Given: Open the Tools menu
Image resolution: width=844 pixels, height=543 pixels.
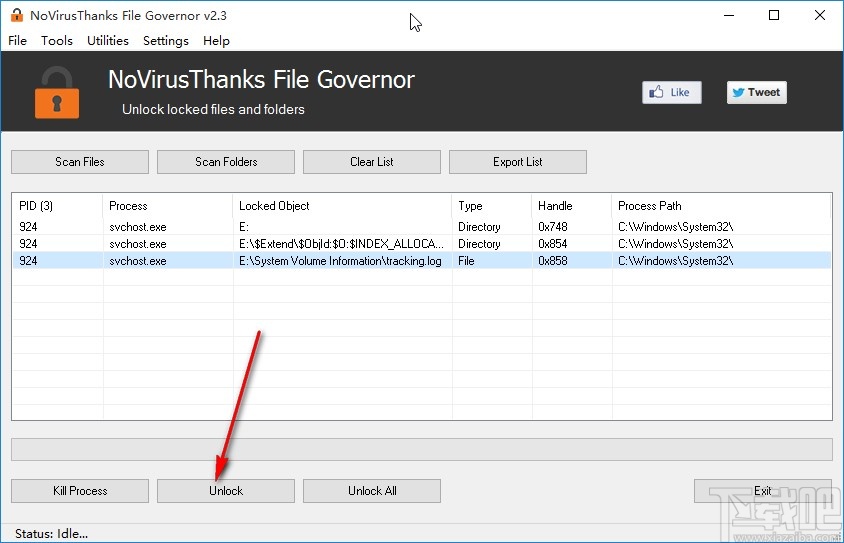Looking at the screenshot, I should pyautogui.click(x=57, y=41).
